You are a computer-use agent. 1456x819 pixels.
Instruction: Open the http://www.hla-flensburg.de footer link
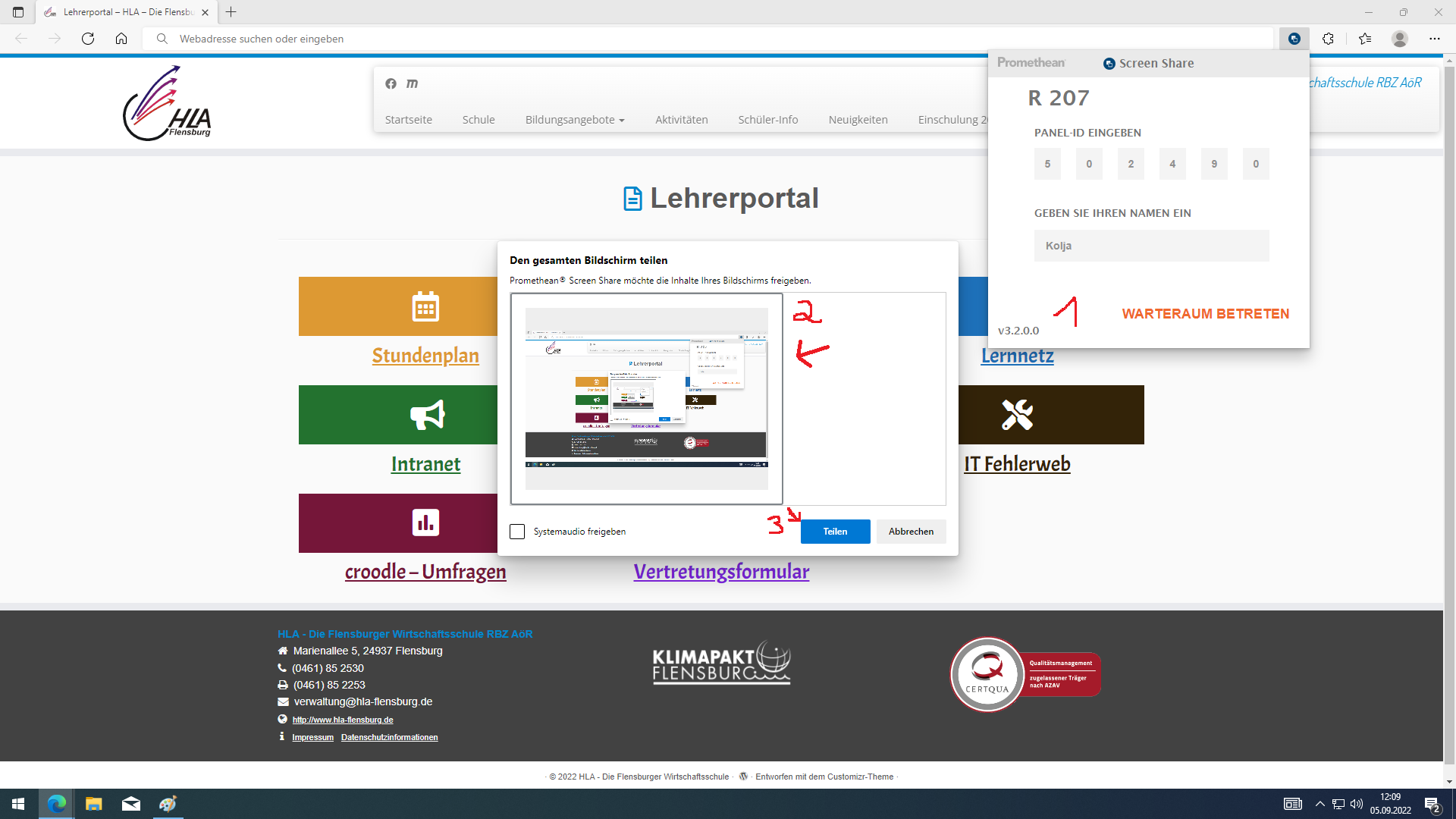point(343,720)
